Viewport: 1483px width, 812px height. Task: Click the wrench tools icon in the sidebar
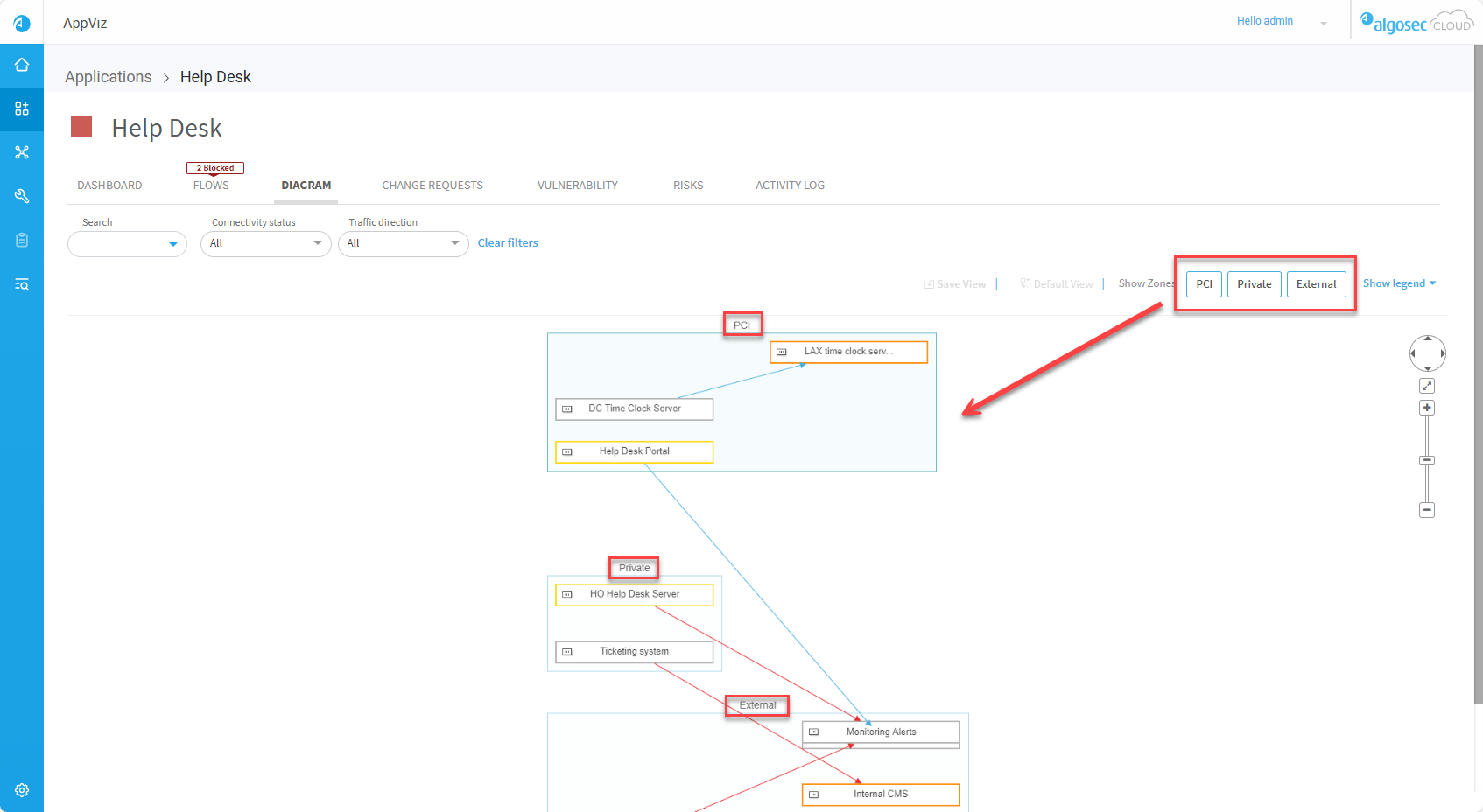pyautogui.click(x=22, y=196)
